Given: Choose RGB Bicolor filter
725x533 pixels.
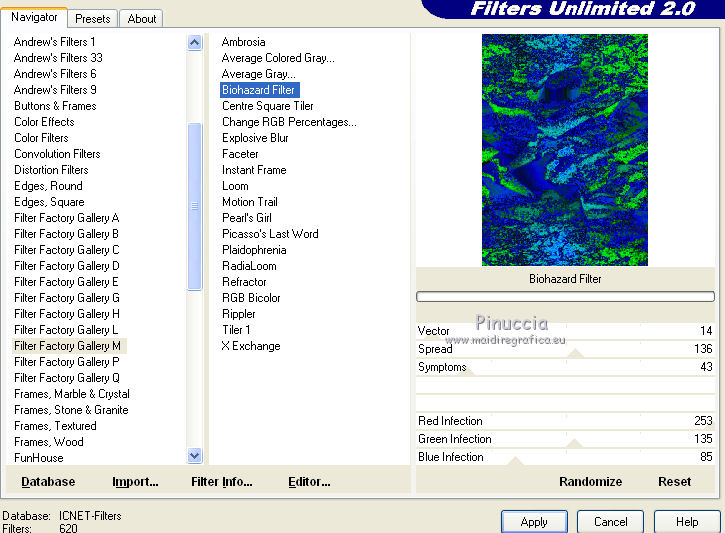Looking at the screenshot, I should pos(251,298).
